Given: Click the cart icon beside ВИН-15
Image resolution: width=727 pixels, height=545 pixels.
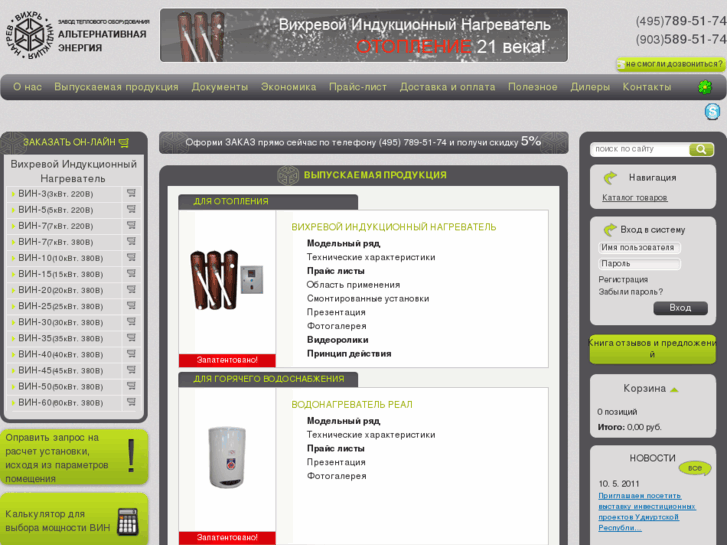Looking at the screenshot, I should 131,274.
